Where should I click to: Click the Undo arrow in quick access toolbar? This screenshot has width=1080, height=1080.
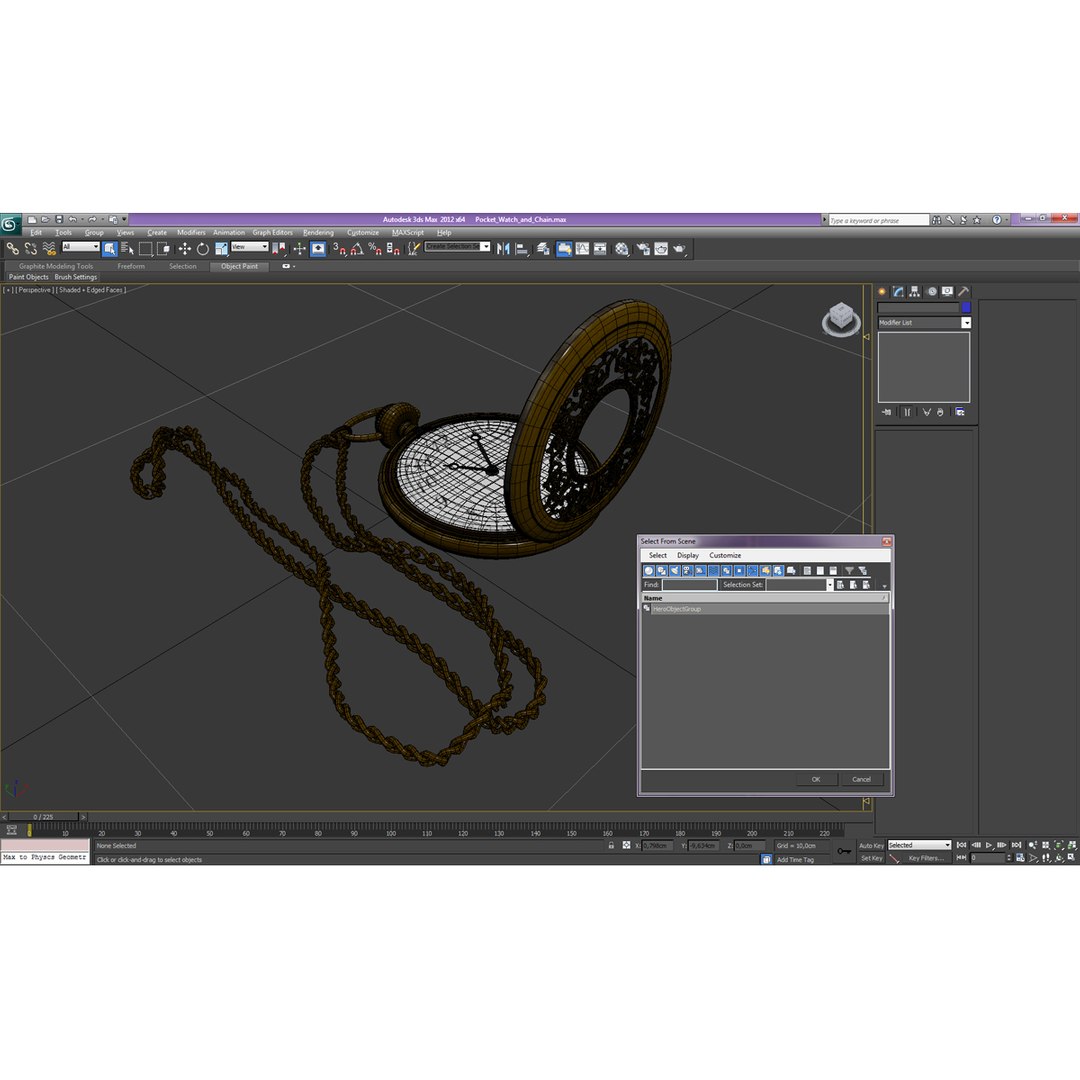[x=72, y=220]
